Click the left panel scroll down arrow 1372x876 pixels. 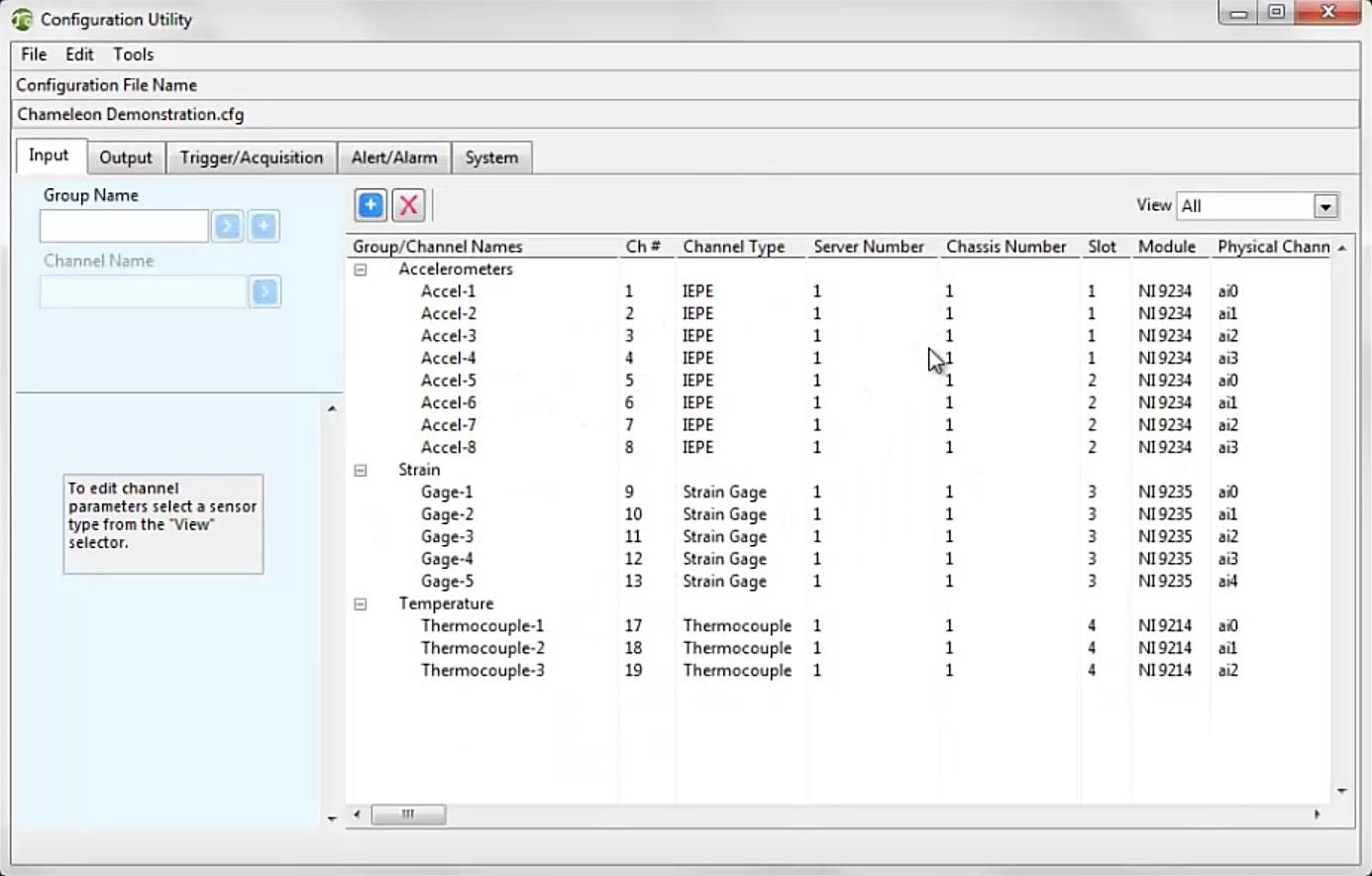tap(332, 819)
